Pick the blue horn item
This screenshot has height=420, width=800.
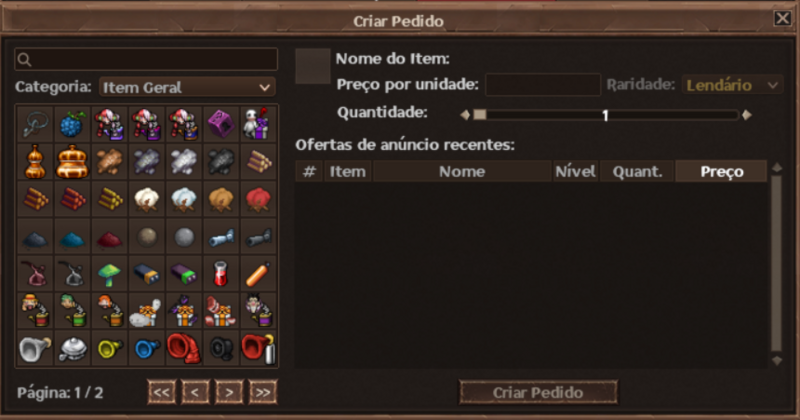coord(146,349)
